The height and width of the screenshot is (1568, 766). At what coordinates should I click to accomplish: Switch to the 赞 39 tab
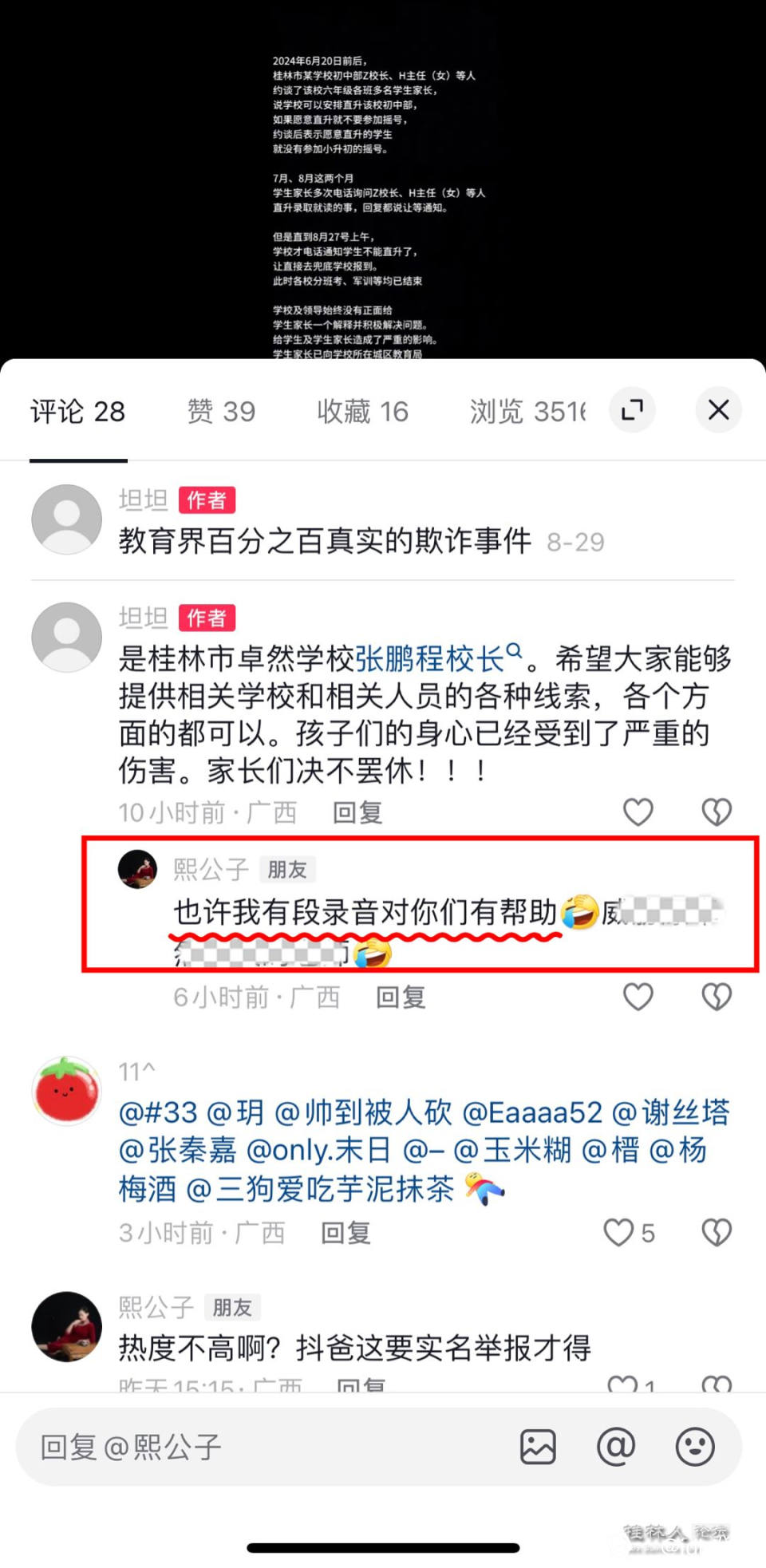coord(221,412)
